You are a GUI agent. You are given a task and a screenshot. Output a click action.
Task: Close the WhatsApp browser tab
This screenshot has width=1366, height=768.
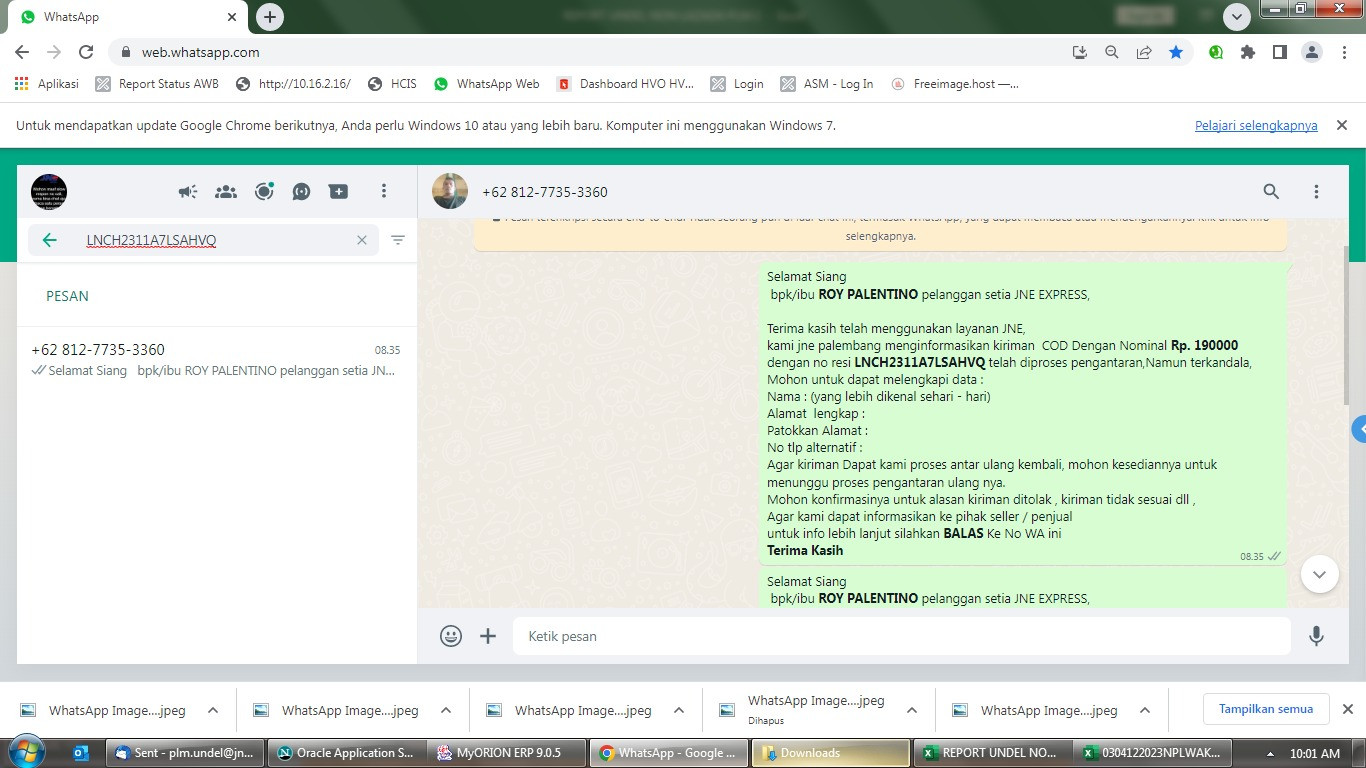(231, 17)
